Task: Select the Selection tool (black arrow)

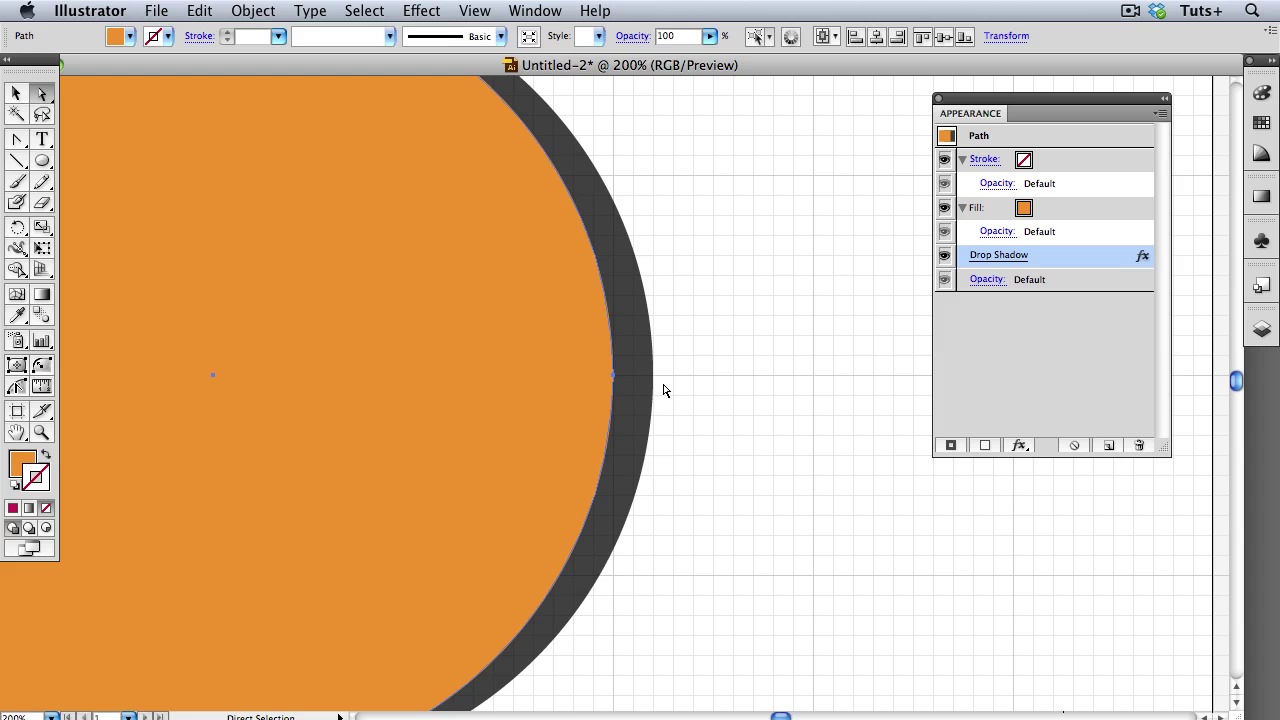Action: pos(16,93)
